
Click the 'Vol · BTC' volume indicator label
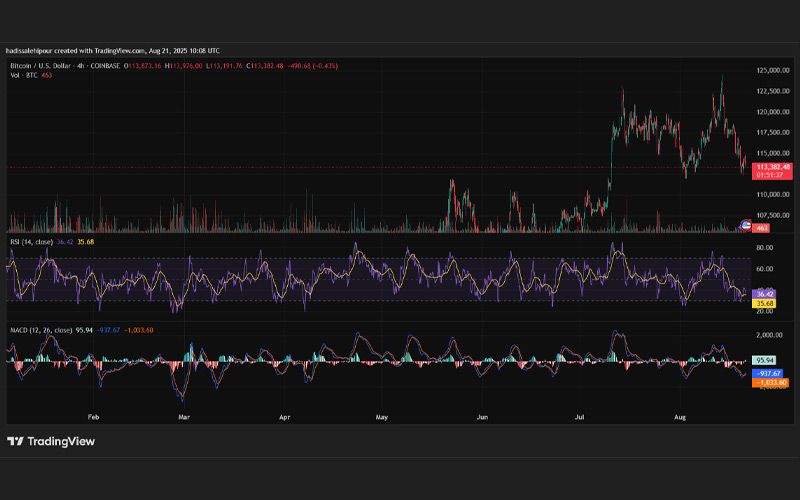[x=24, y=75]
